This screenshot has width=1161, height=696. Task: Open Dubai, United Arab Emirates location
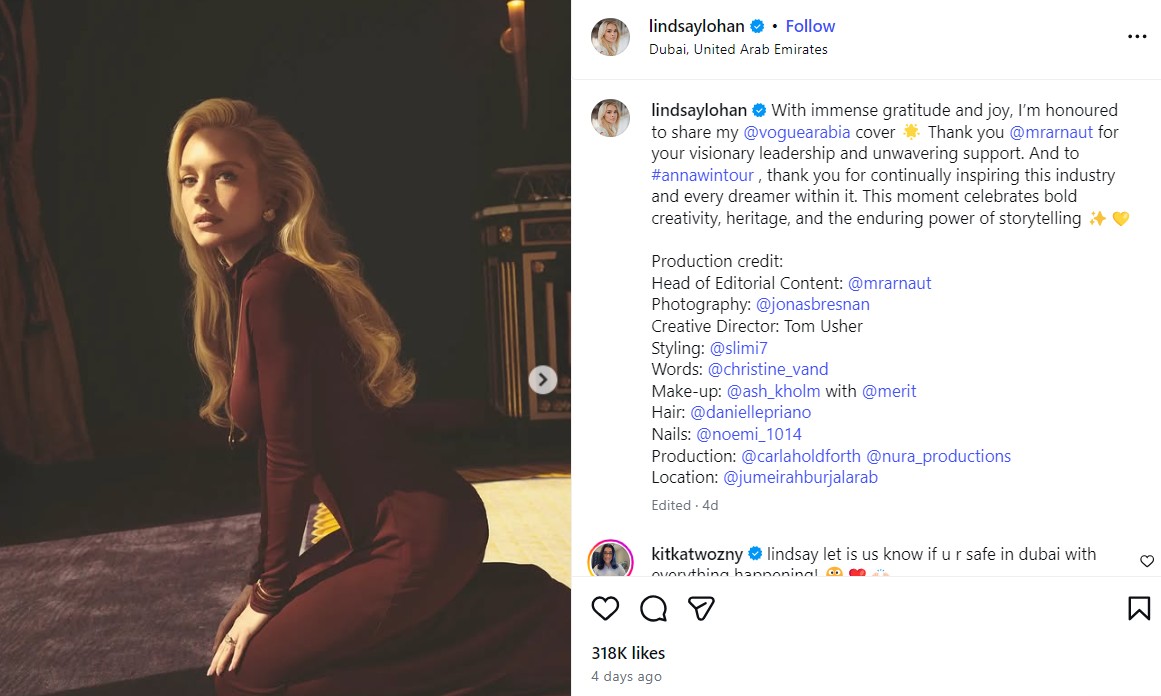pyautogui.click(x=738, y=49)
